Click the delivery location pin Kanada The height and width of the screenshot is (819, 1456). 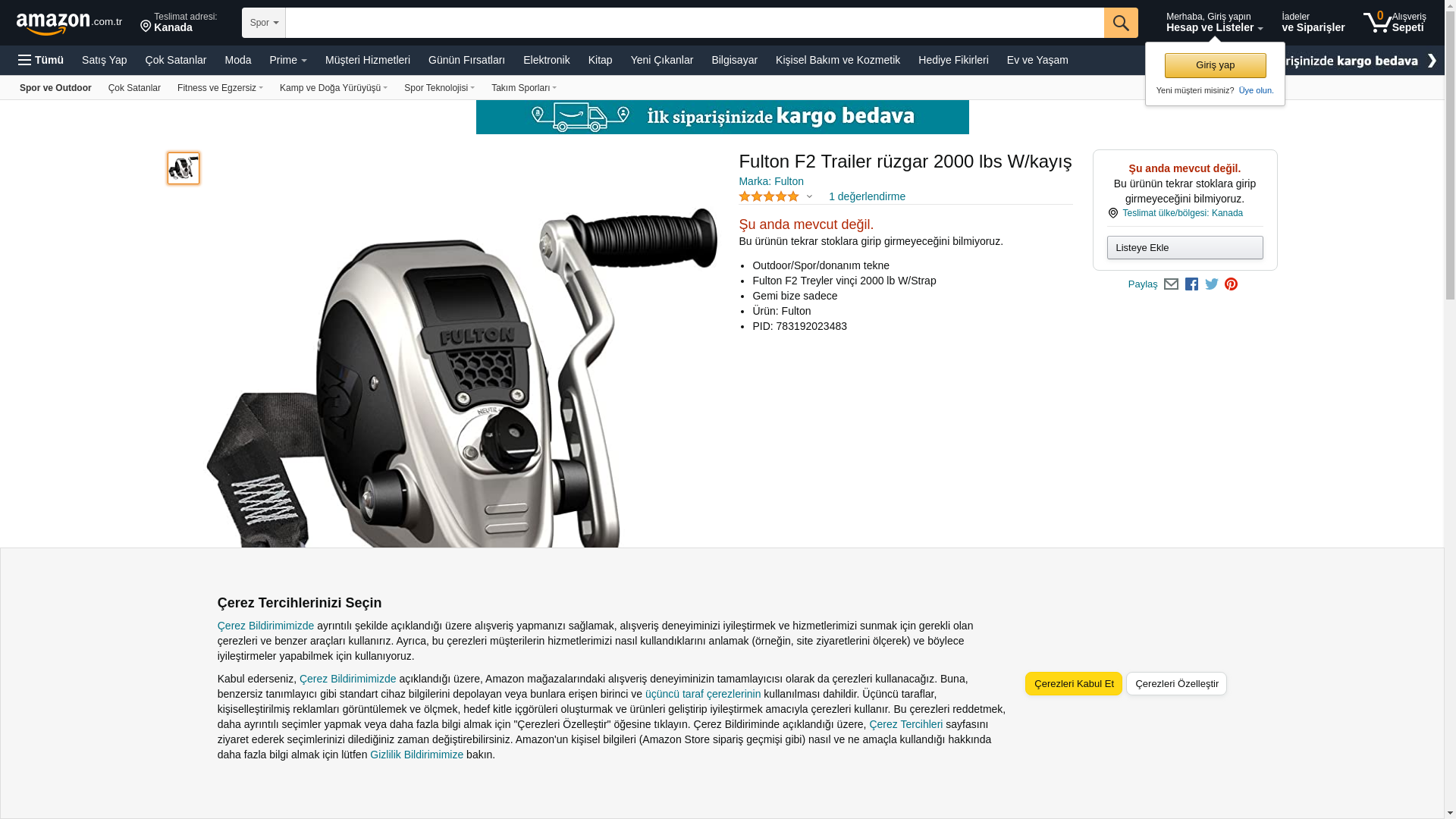(x=179, y=23)
